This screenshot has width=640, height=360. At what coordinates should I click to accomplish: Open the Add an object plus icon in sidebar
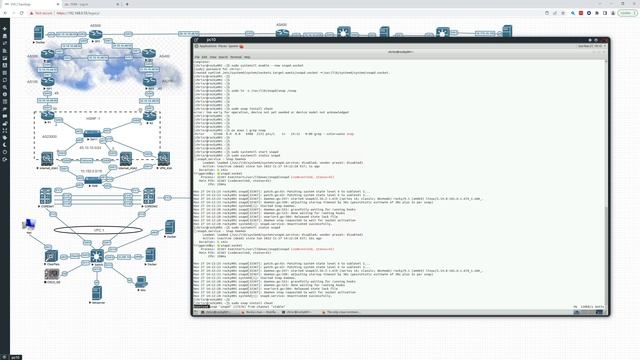click(x=4, y=29)
